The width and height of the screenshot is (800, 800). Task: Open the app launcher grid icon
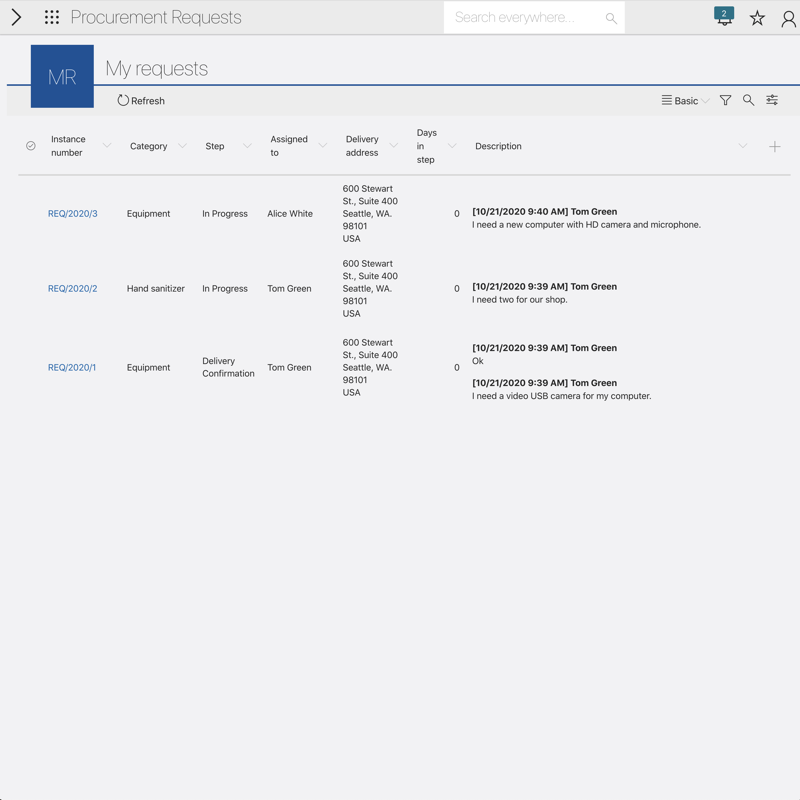point(52,18)
